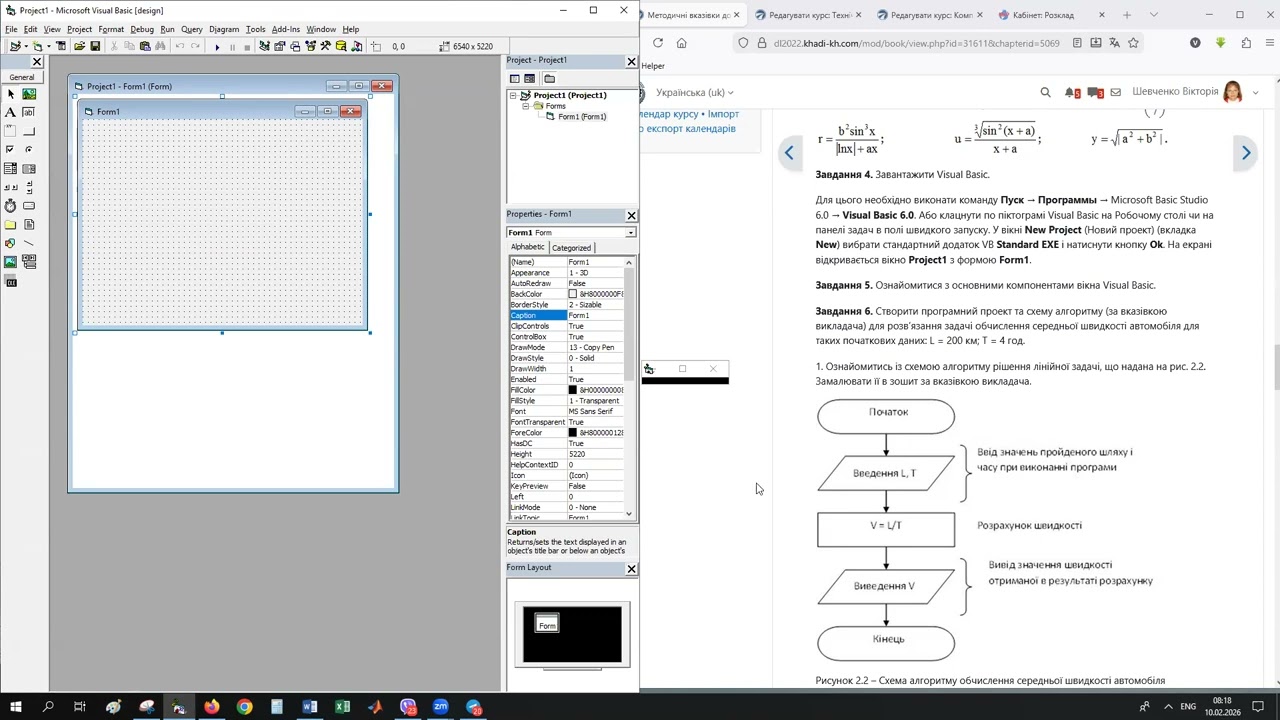Viewport: 1280px width, 720px height.
Task: Open the File menu
Action: coord(11,29)
